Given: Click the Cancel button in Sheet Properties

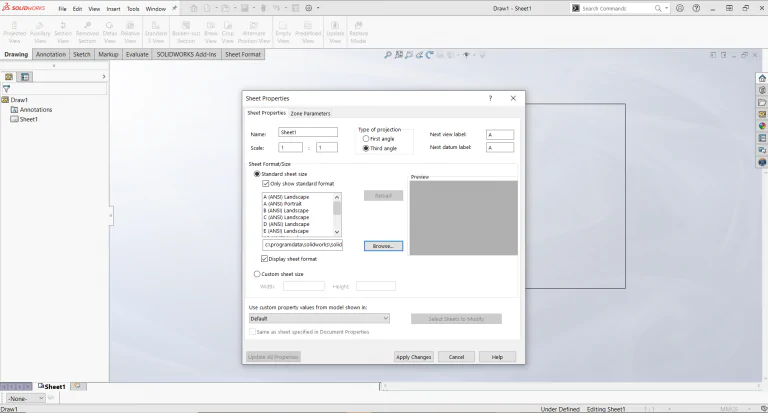Looking at the screenshot, I should [456, 357].
